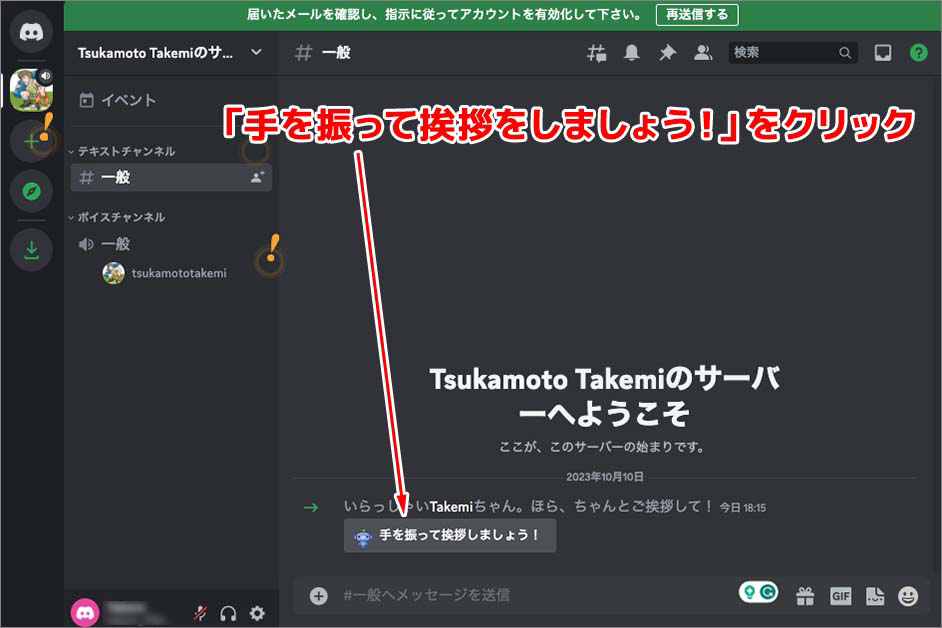The height and width of the screenshot is (628, 942).
Task: Select the 一般 text channel
Action: (x=160, y=178)
